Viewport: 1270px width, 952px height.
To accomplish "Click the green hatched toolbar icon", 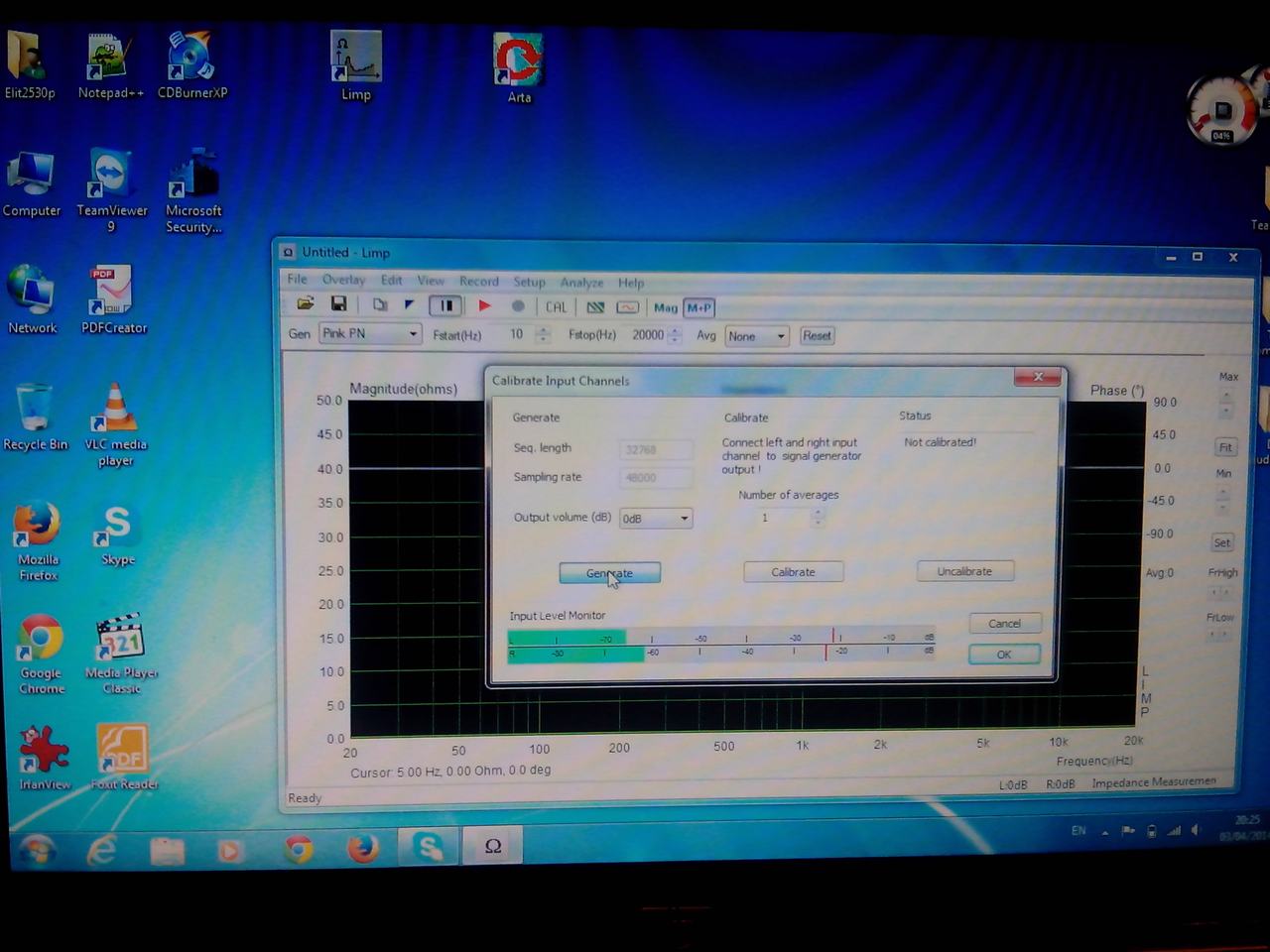I will tap(595, 307).
